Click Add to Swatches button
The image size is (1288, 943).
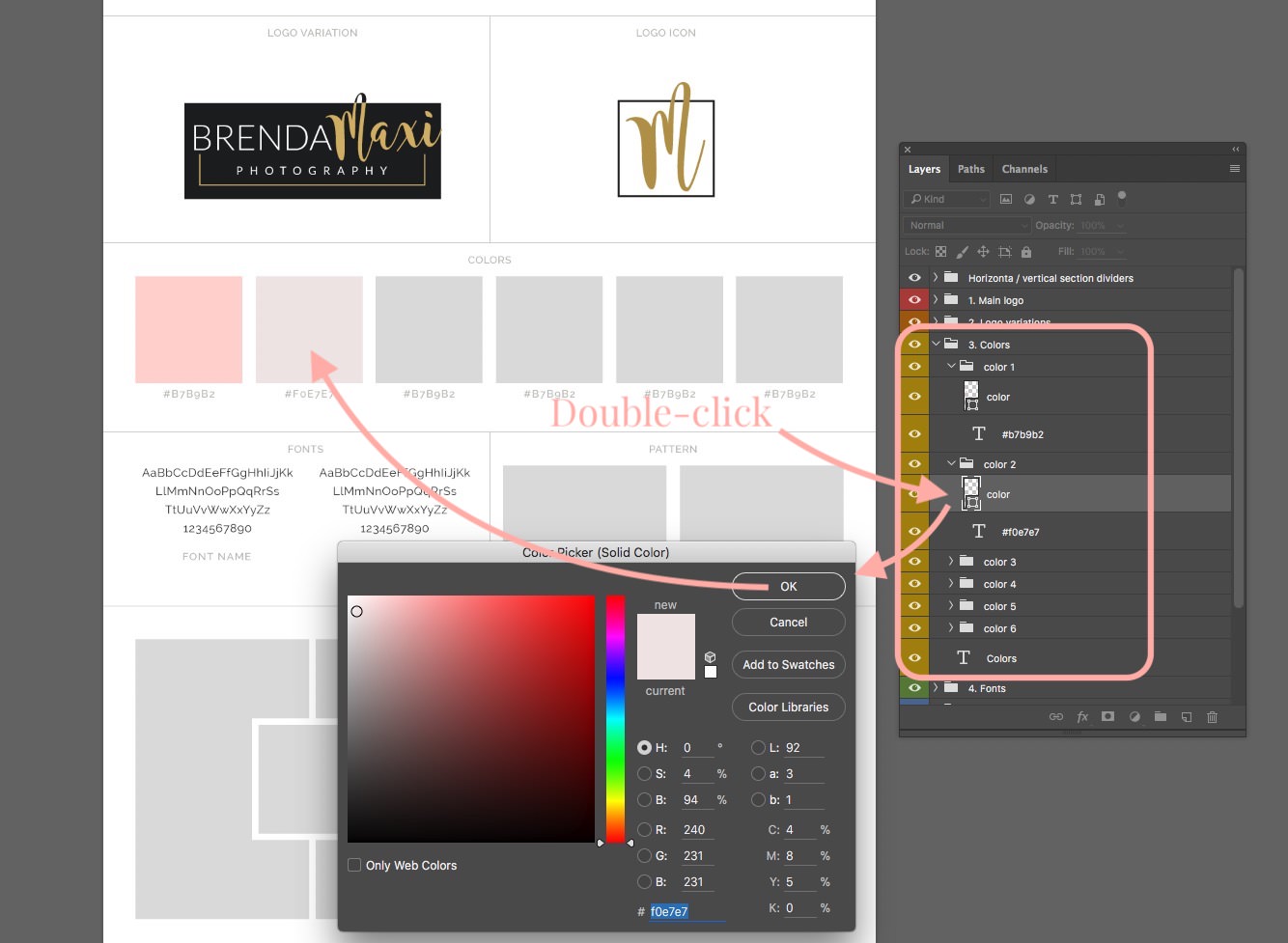tap(789, 664)
